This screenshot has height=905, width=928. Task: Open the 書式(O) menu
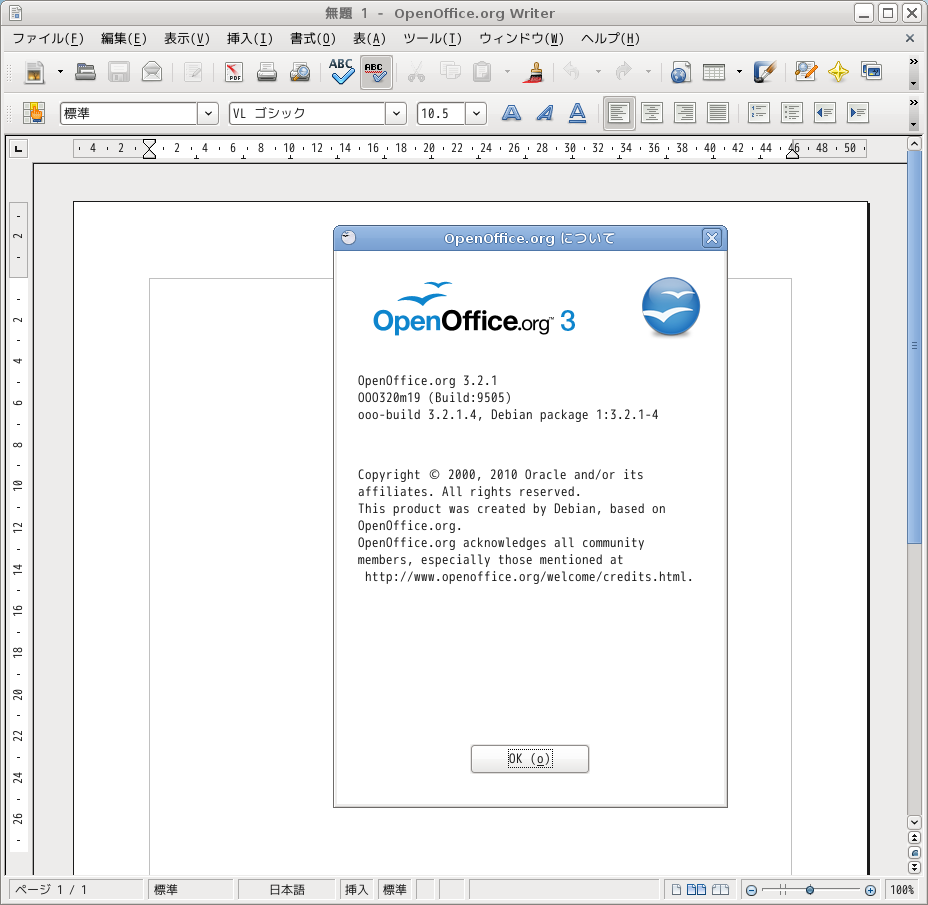click(313, 38)
